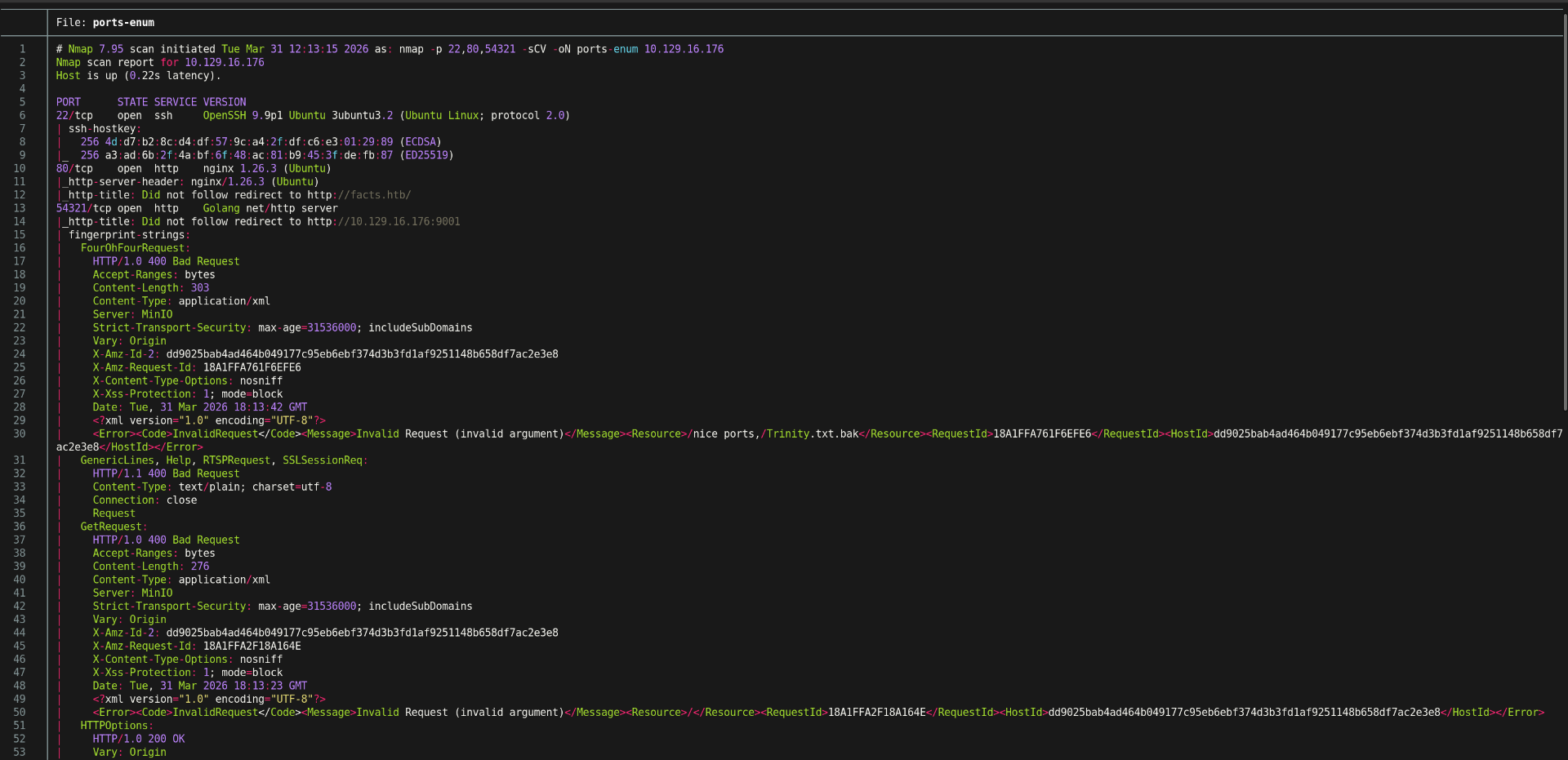The width and height of the screenshot is (1568, 760).
Task: Click request ID '18A1FFA761F6EFE6' on line 25
Action: [252, 367]
